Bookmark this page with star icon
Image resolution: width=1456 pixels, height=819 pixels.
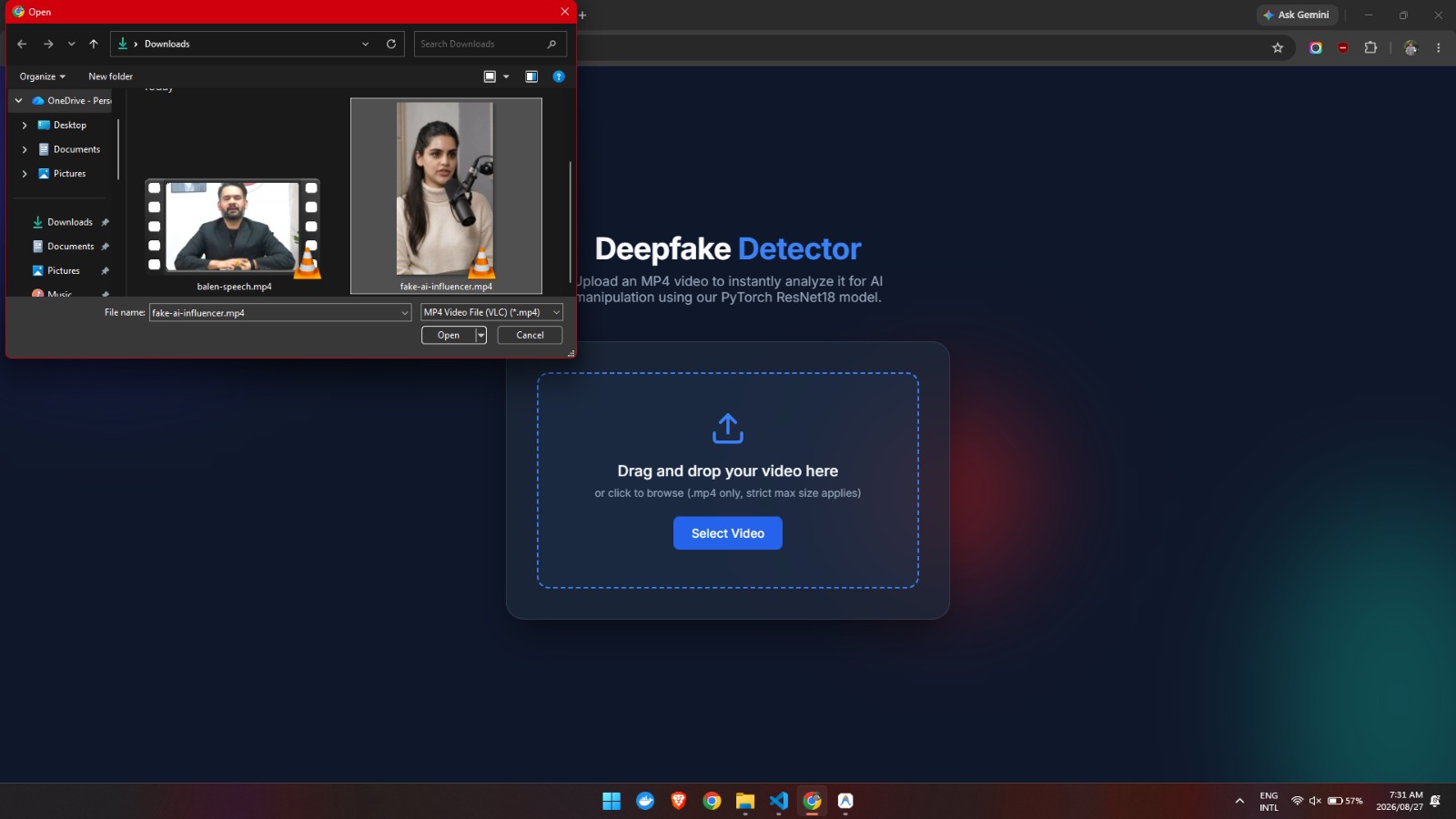click(1278, 48)
